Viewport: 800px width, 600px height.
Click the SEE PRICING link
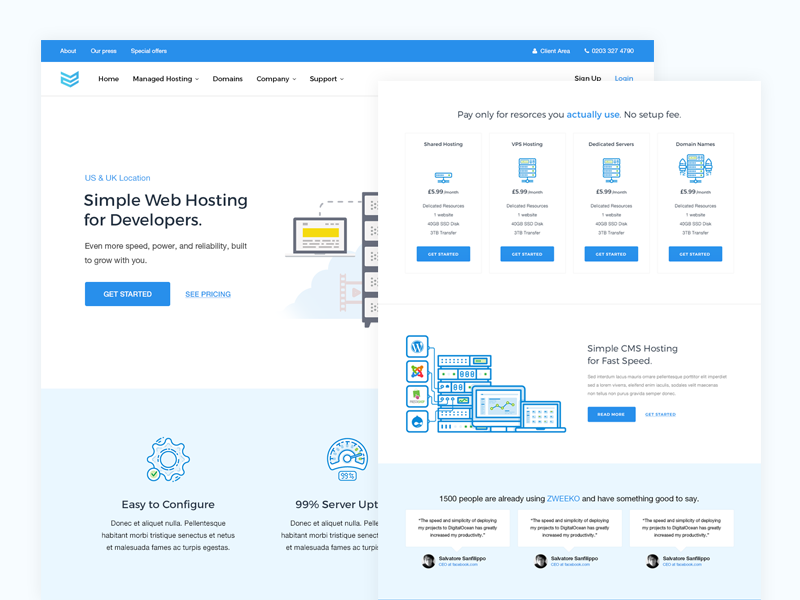207,293
